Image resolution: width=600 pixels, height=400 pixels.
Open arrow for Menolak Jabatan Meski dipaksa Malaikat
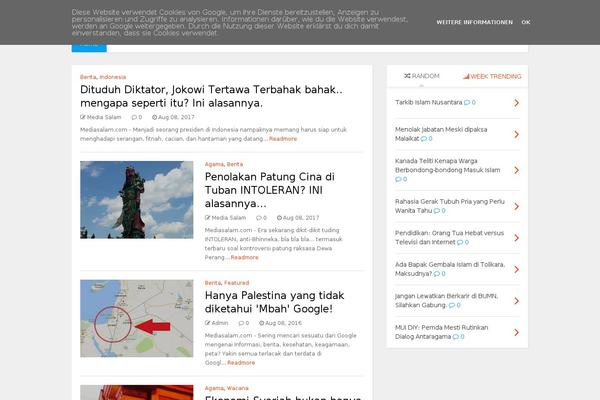tap(517, 134)
